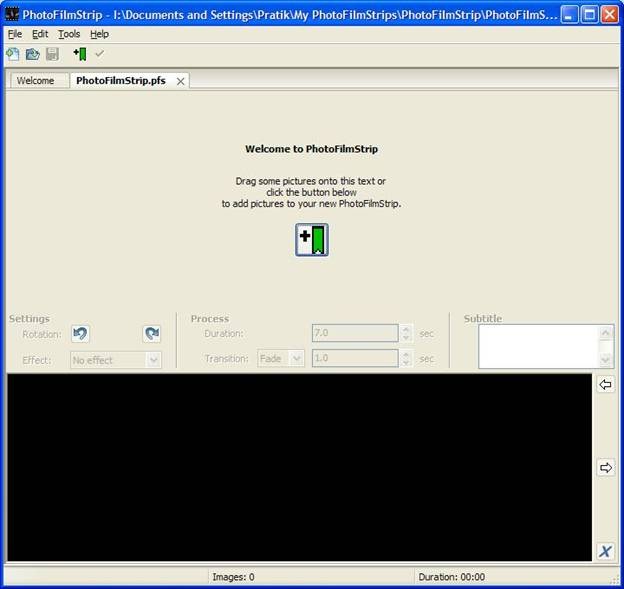The width and height of the screenshot is (624, 589).
Task: Click the large add pictures button
Action: 312,240
